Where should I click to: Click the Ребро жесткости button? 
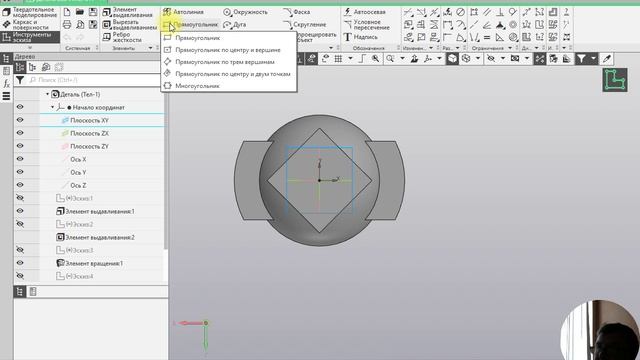coord(122,37)
